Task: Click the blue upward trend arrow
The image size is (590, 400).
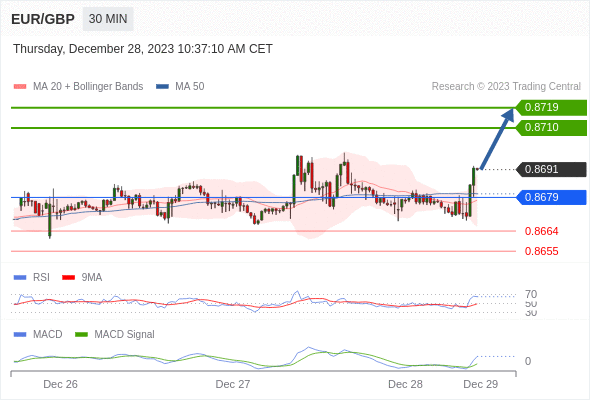Action: point(497,138)
